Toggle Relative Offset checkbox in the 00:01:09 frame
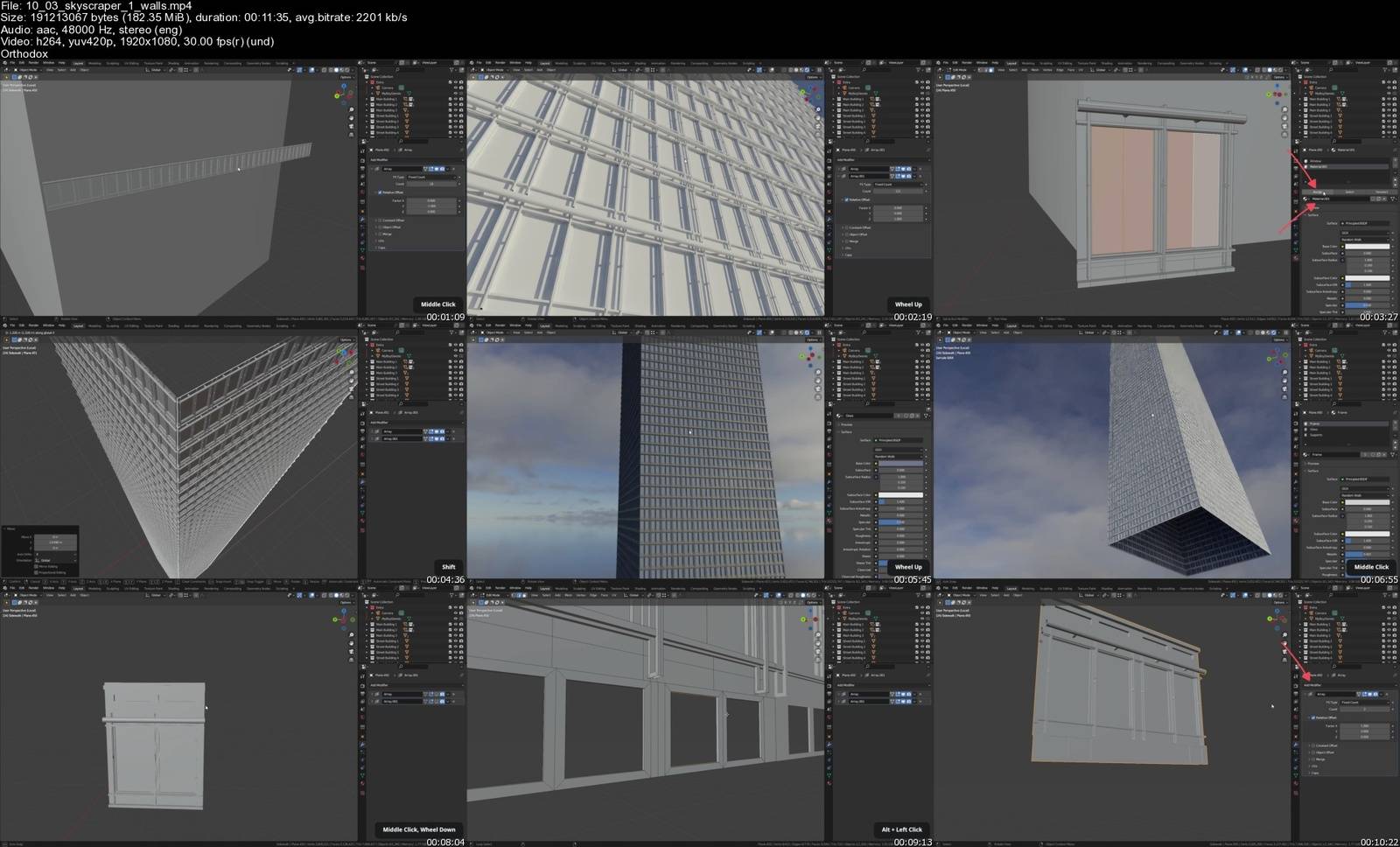The image size is (1400, 847). pyautogui.click(x=380, y=192)
